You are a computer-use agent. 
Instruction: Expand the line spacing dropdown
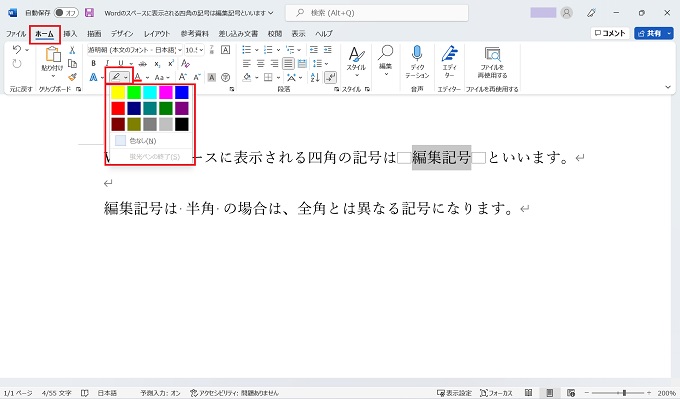[327, 64]
